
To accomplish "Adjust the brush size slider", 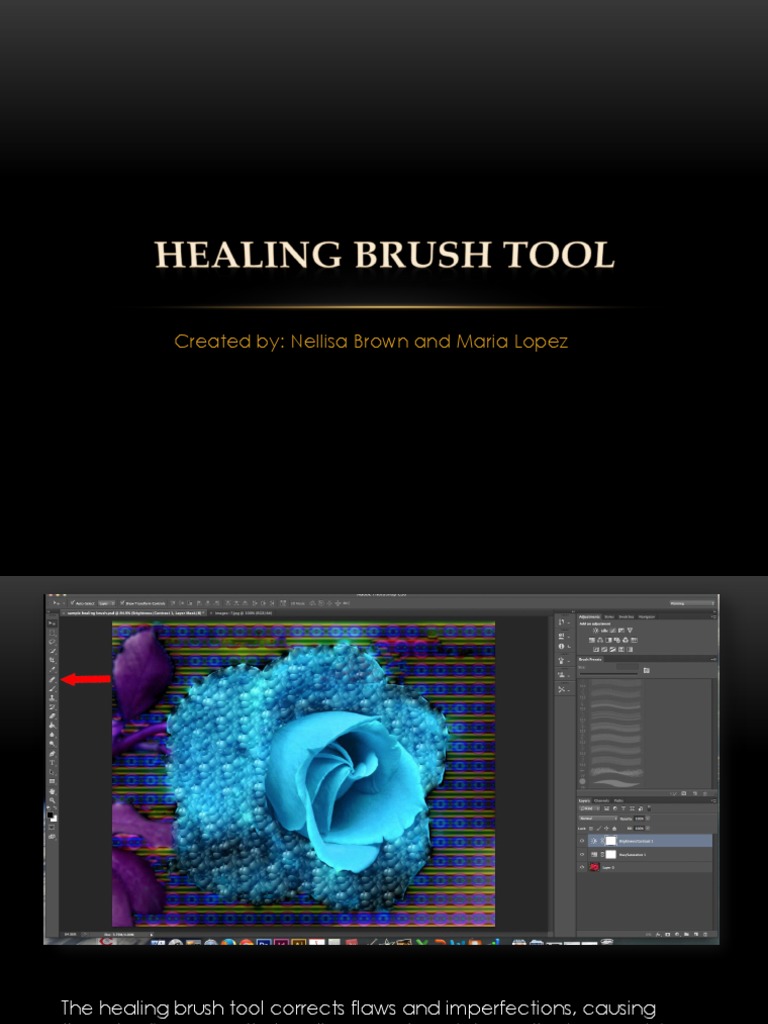I will click(609, 674).
